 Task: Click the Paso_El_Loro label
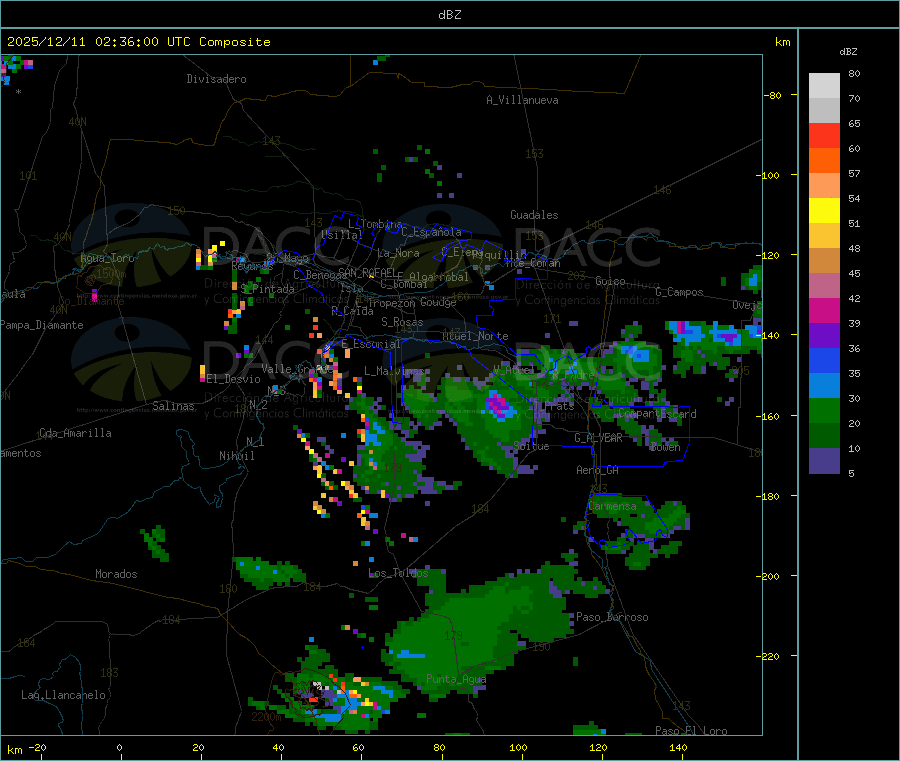[692, 731]
